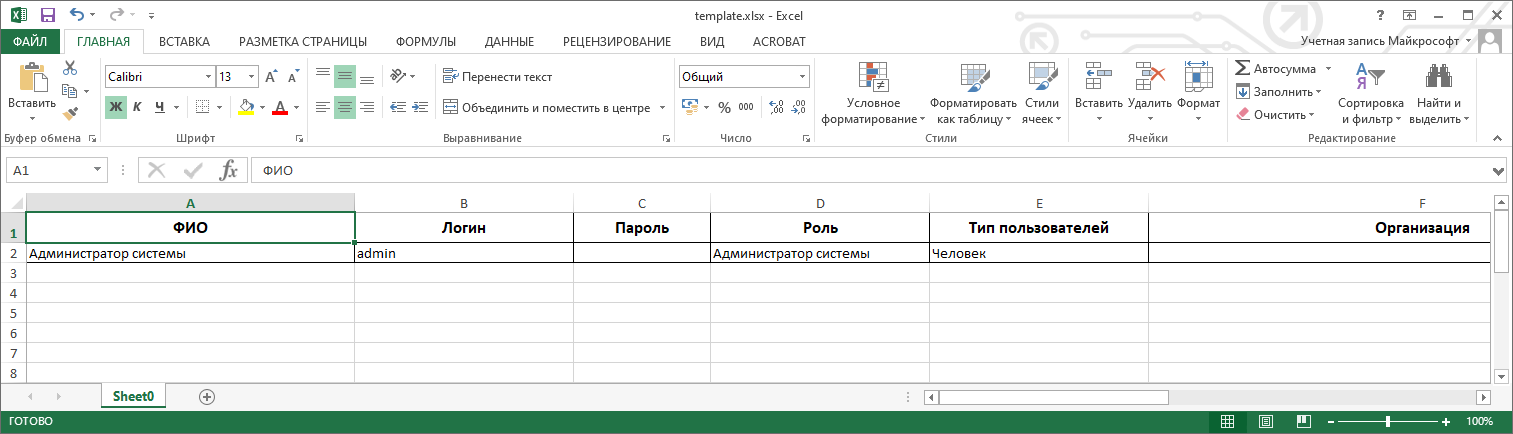
Task: Save the workbook using the quick access icon
Action: click(x=48, y=16)
